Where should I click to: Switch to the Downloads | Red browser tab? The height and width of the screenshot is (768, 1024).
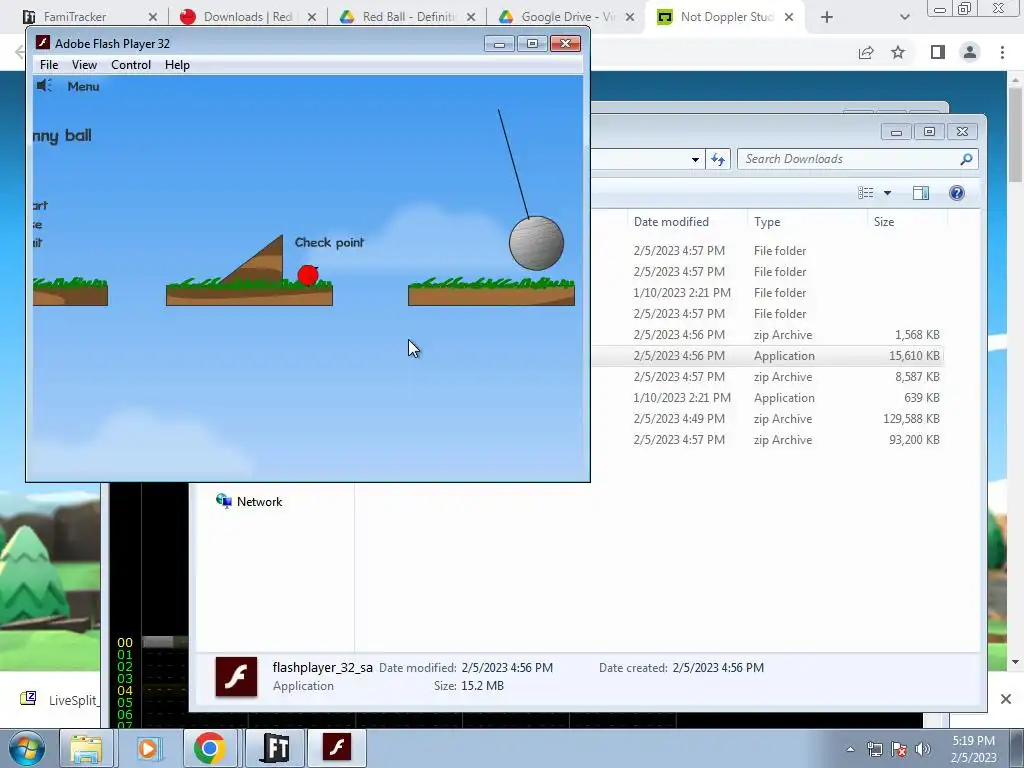coord(247,17)
